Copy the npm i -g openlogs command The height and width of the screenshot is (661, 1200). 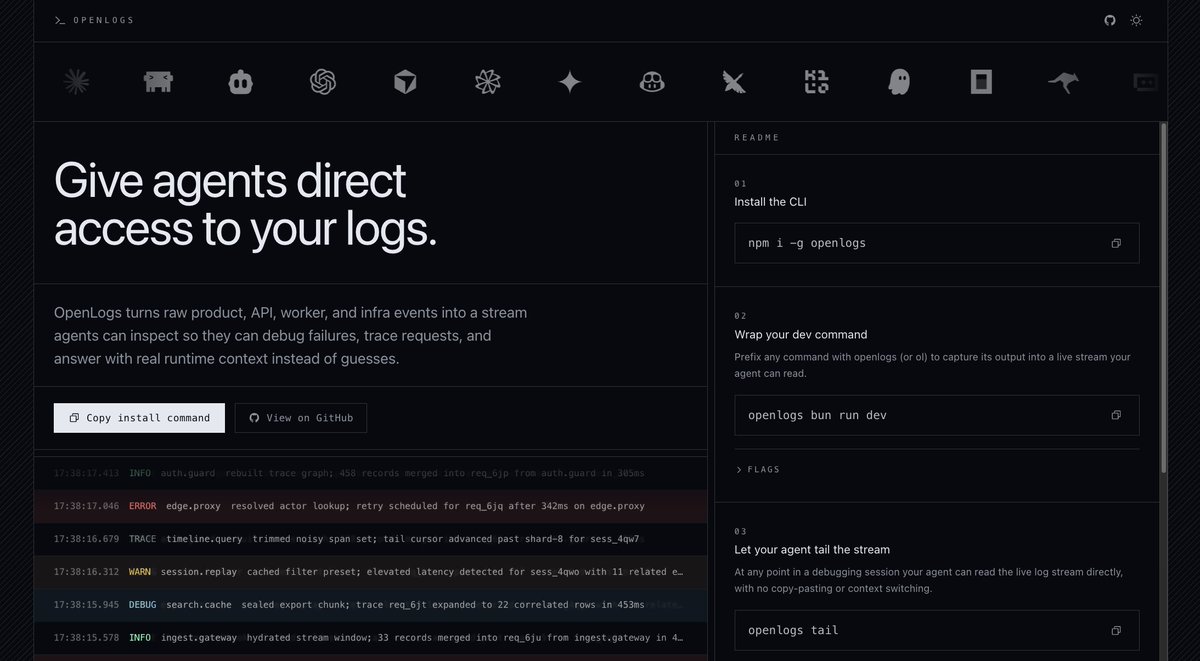[1116, 243]
